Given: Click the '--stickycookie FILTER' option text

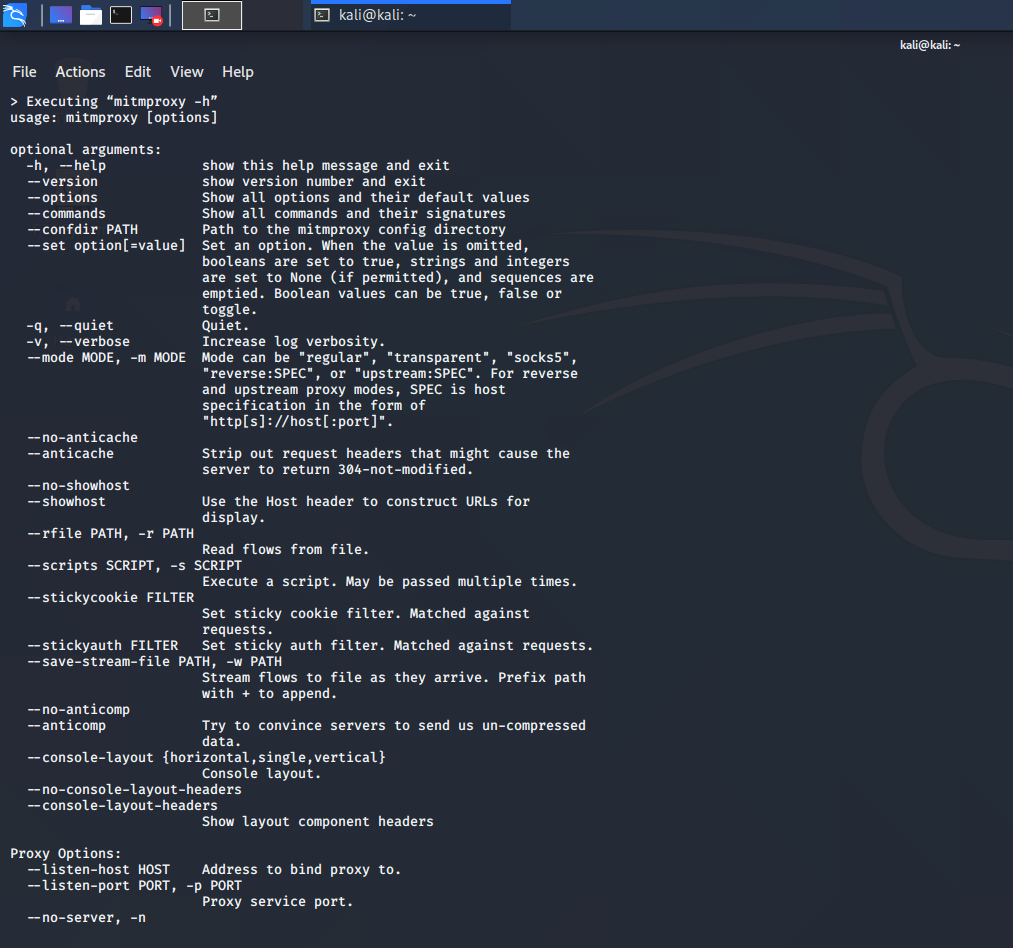Looking at the screenshot, I should pos(110,598).
